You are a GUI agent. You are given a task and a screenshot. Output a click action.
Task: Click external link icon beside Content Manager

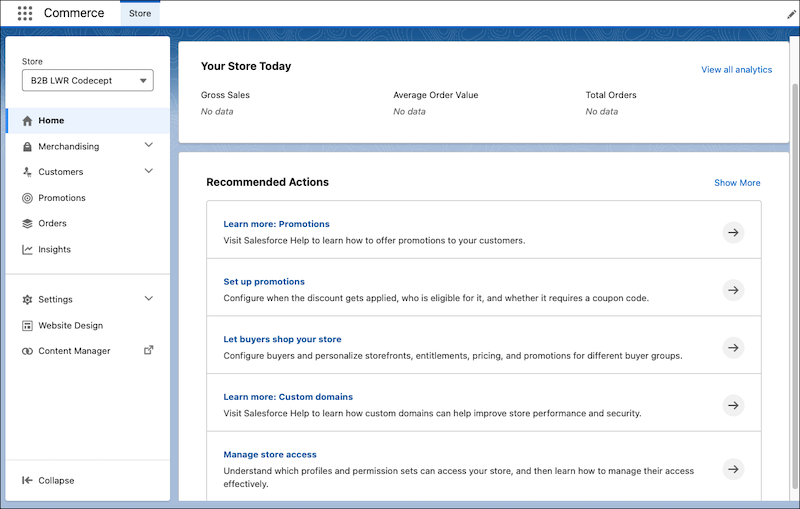148,350
